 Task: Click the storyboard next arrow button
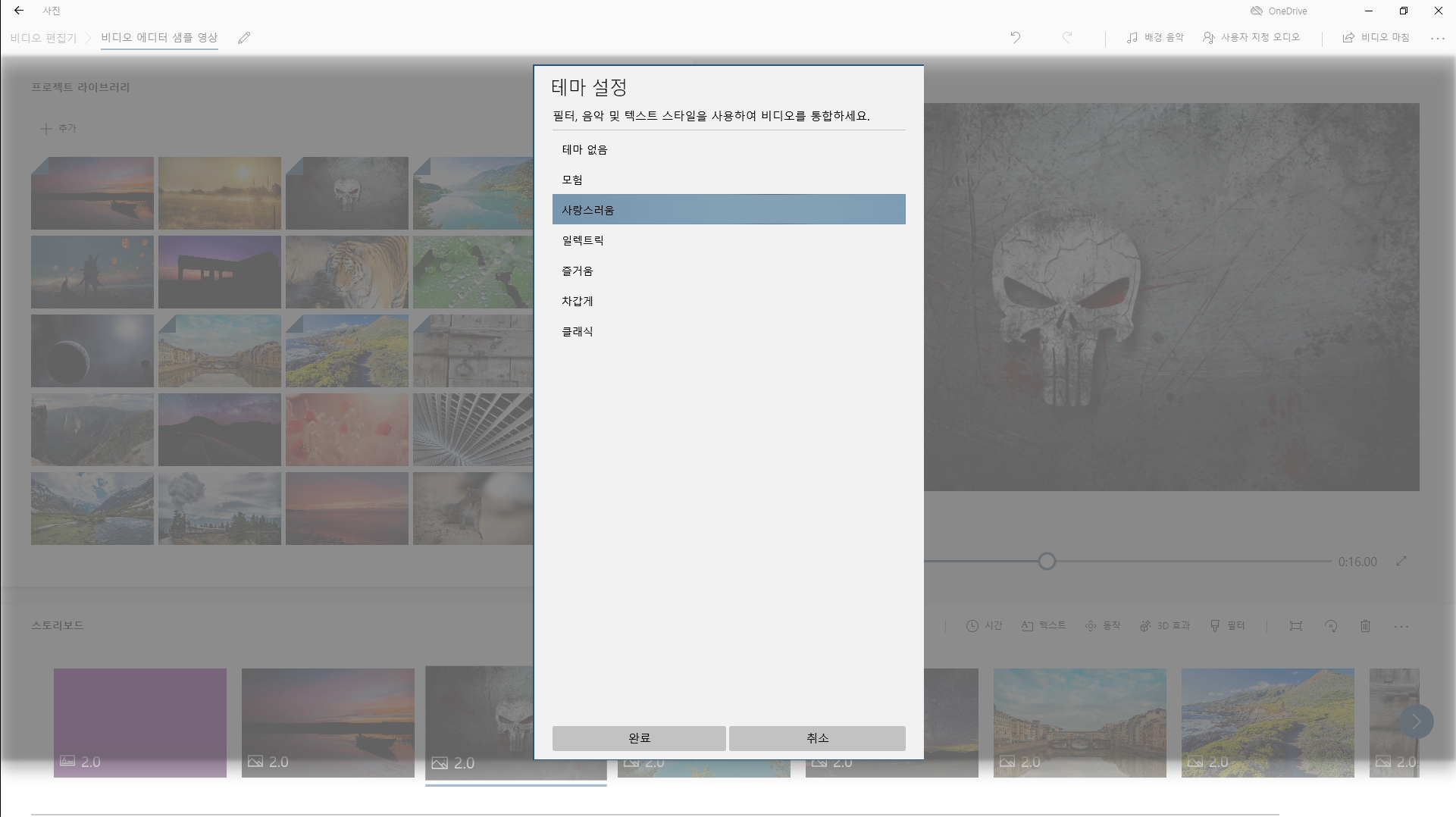[x=1416, y=722]
